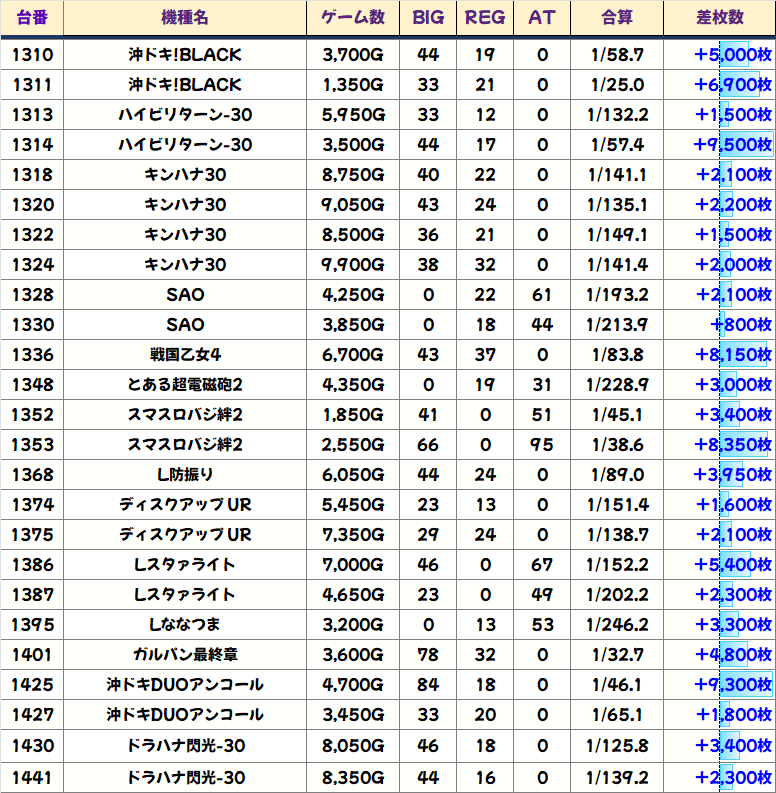This screenshot has height=793, width=776.
Task: Click the 機種名 column header
Action: pyautogui.click(x=185, y=18)
